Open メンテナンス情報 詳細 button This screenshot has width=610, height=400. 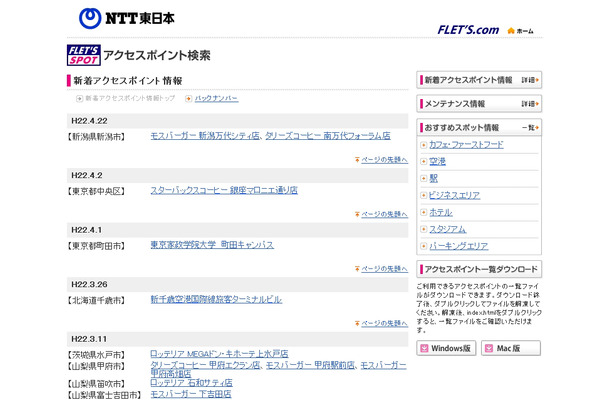pos(479,104)
